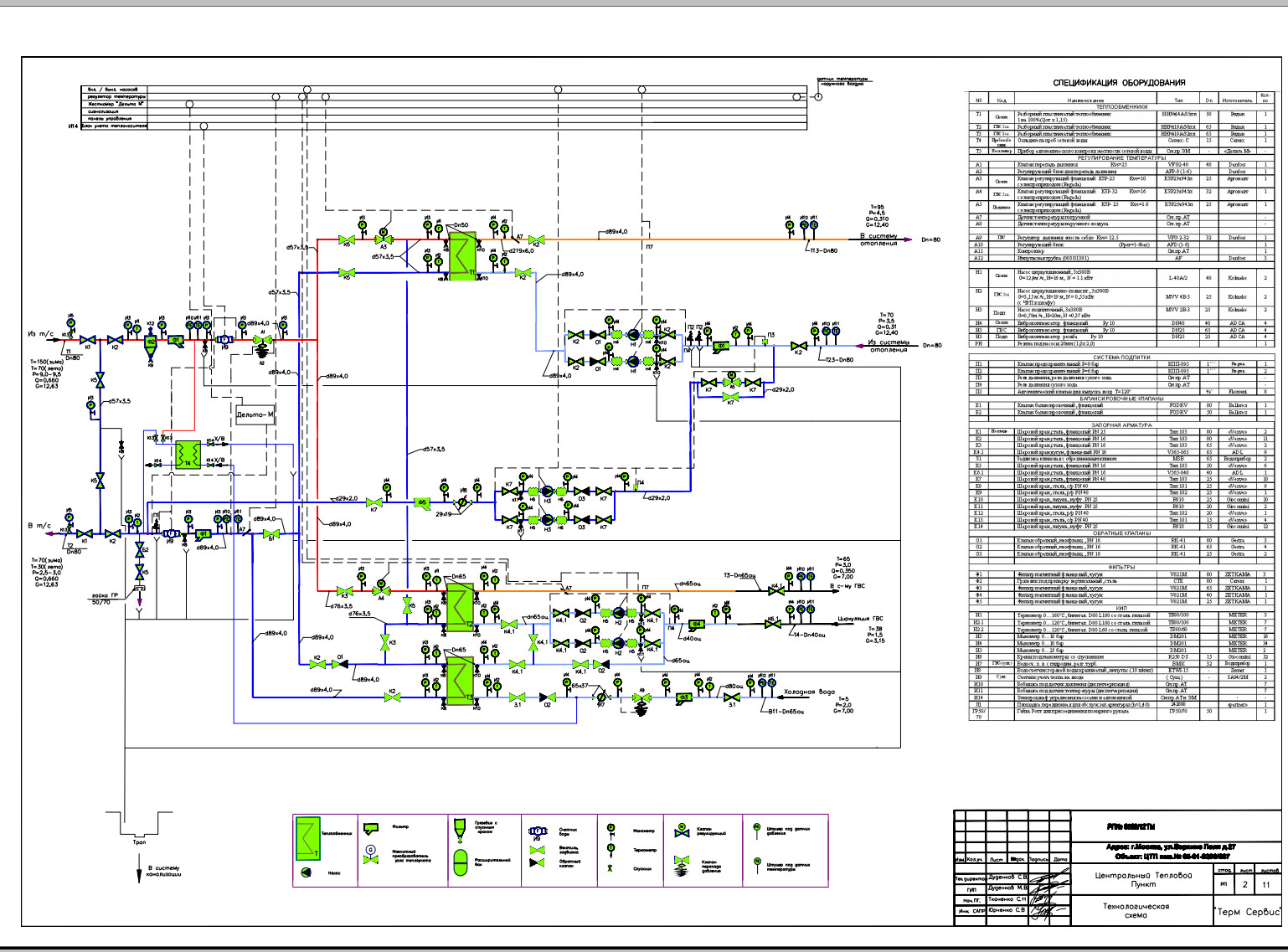Click the Холодная вода inlet label
Screen dimensions: 1288x952
tap(809, 693)
